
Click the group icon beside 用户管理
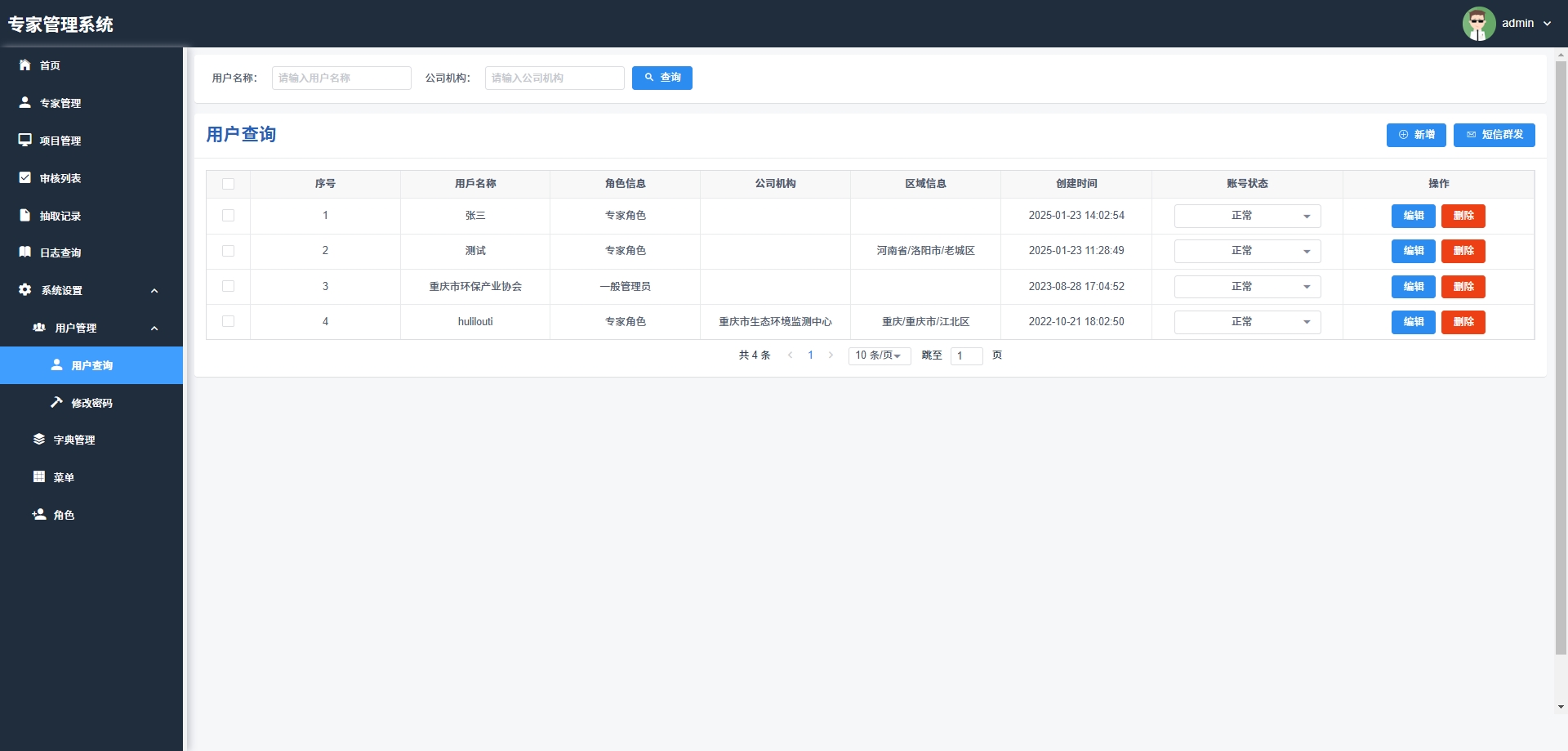[x=38, y=327]
